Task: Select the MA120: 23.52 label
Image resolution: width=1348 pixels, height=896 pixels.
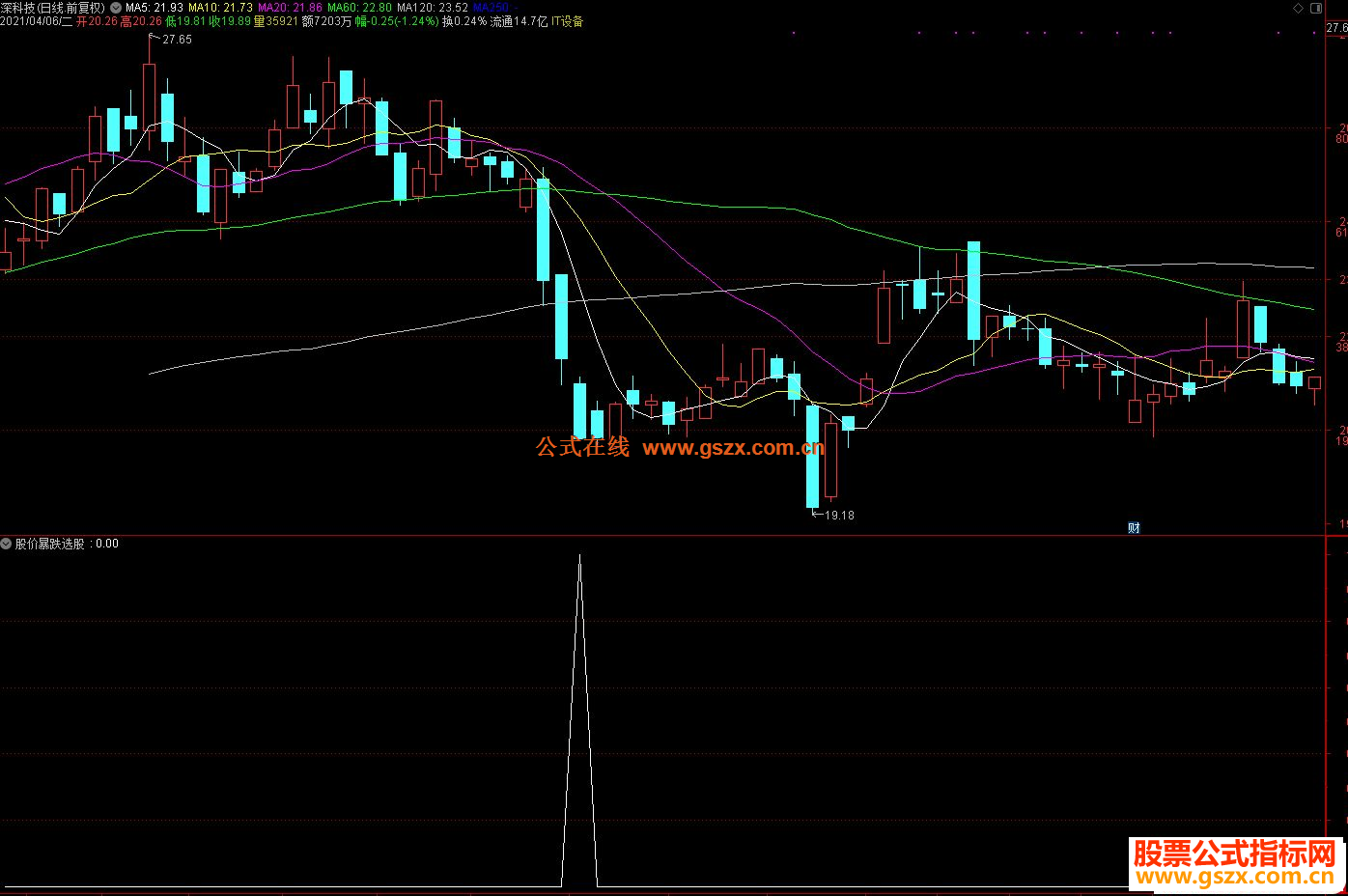Action: tap(433, 8)
